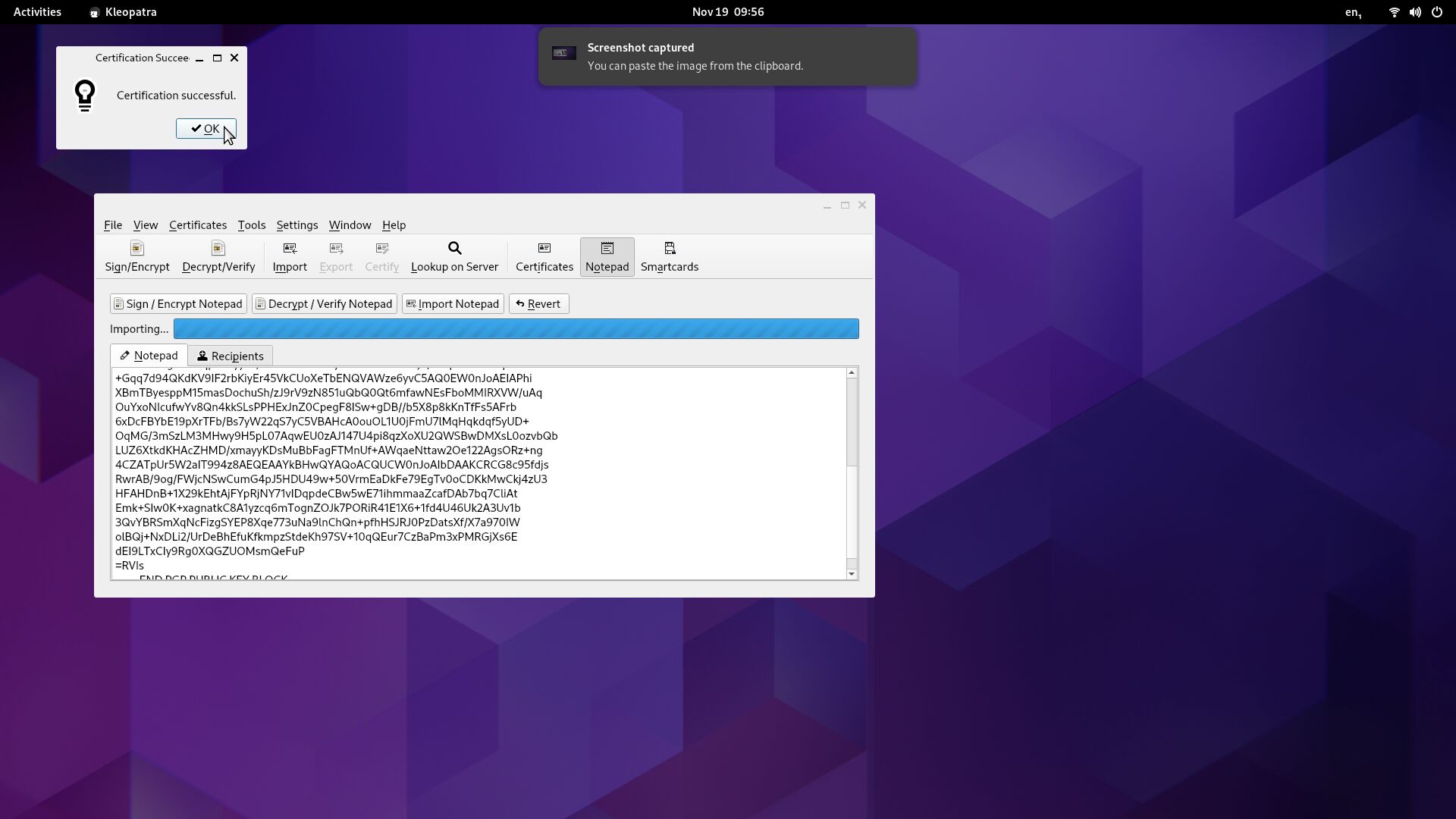Open the Tools menu
The image size is (1456, 819).
pos(251,225)
